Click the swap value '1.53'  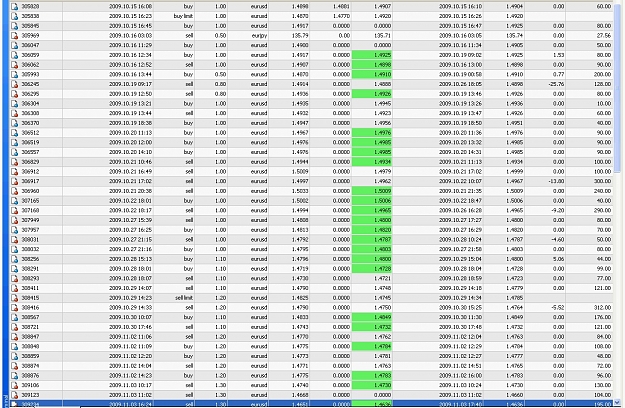pyautogui.click(x=559, y=55)
